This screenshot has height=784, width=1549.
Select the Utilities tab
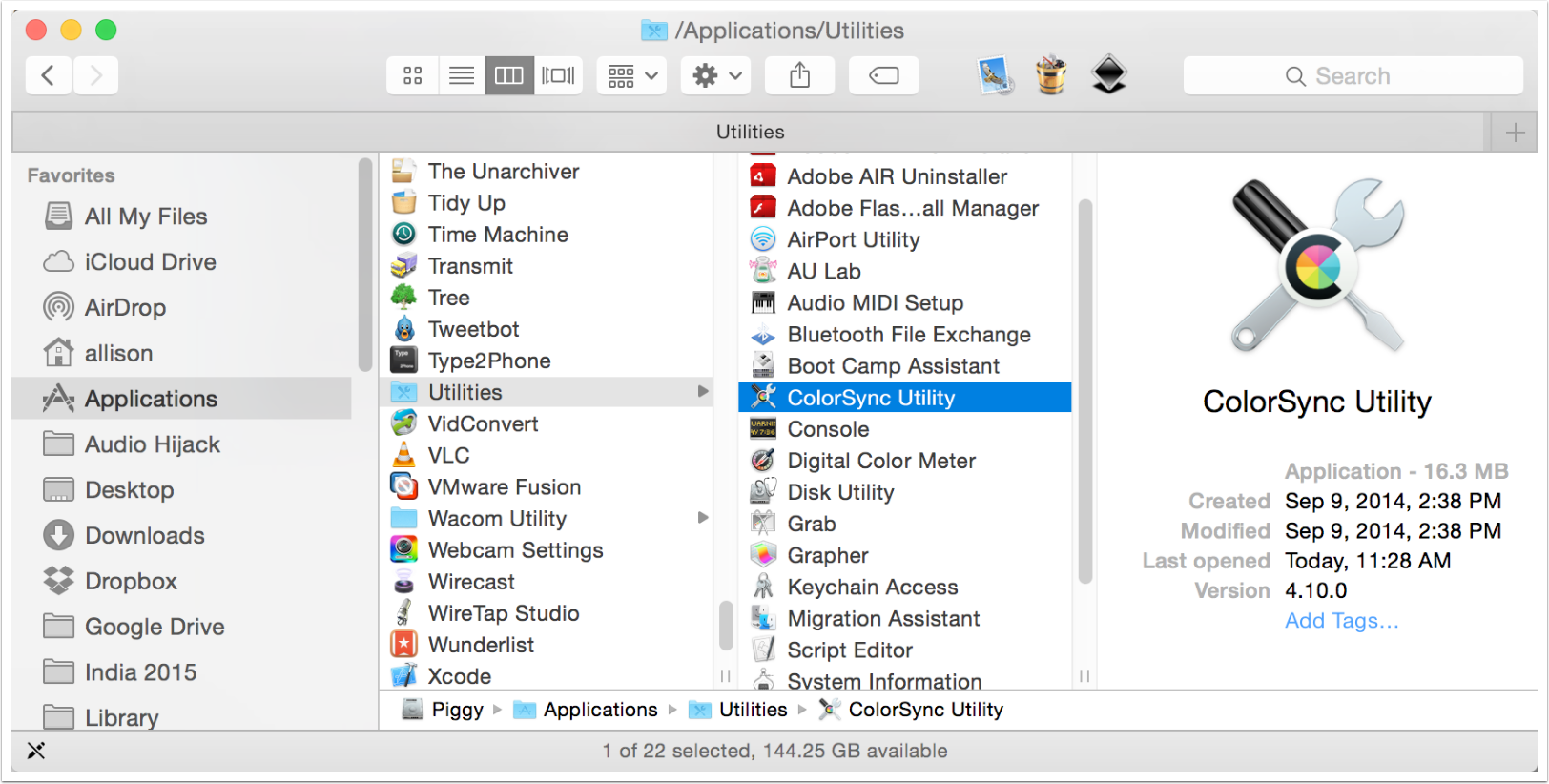pos(750,132)
